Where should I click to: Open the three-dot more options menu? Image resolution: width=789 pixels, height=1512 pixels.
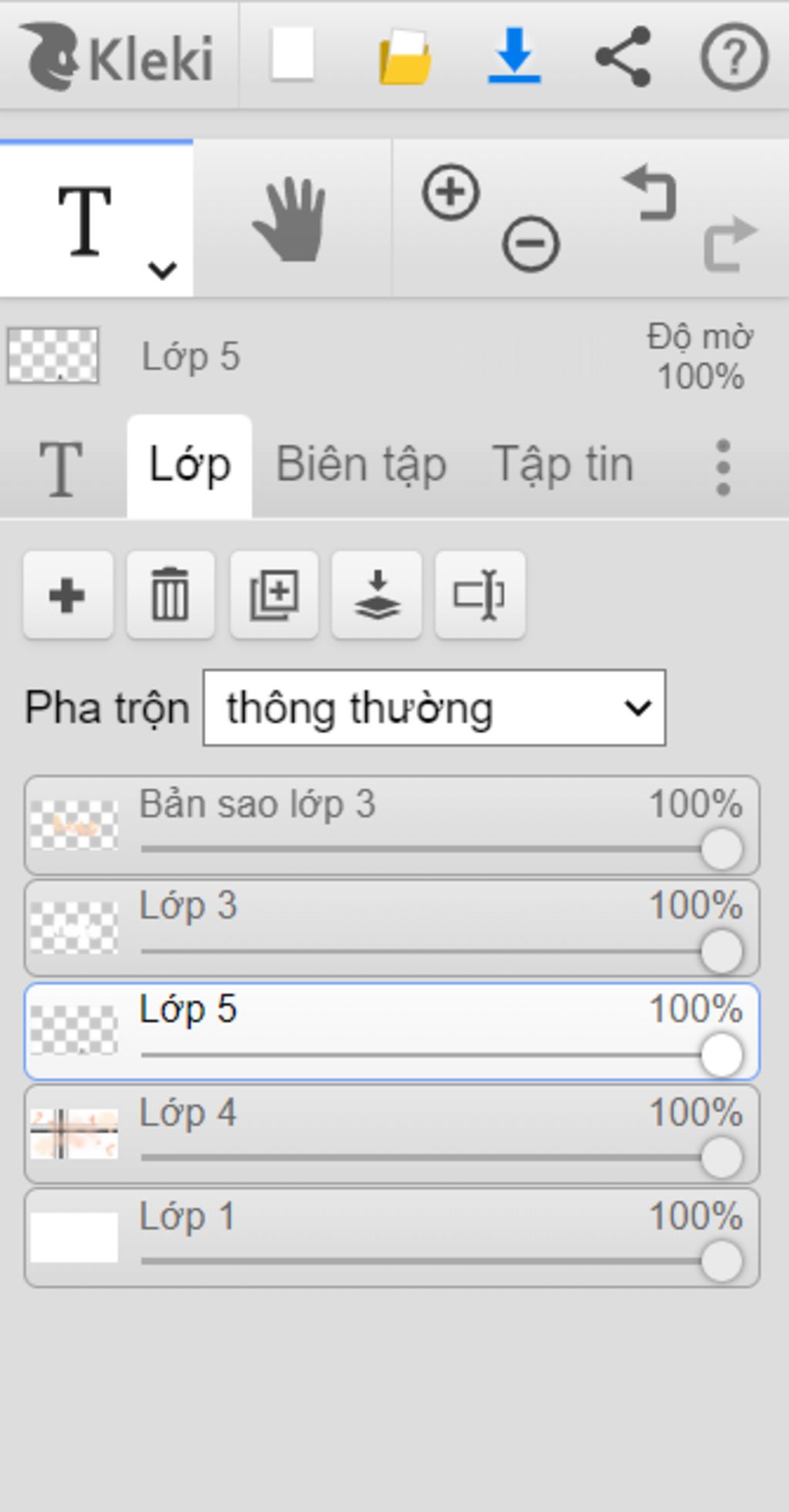723,467
